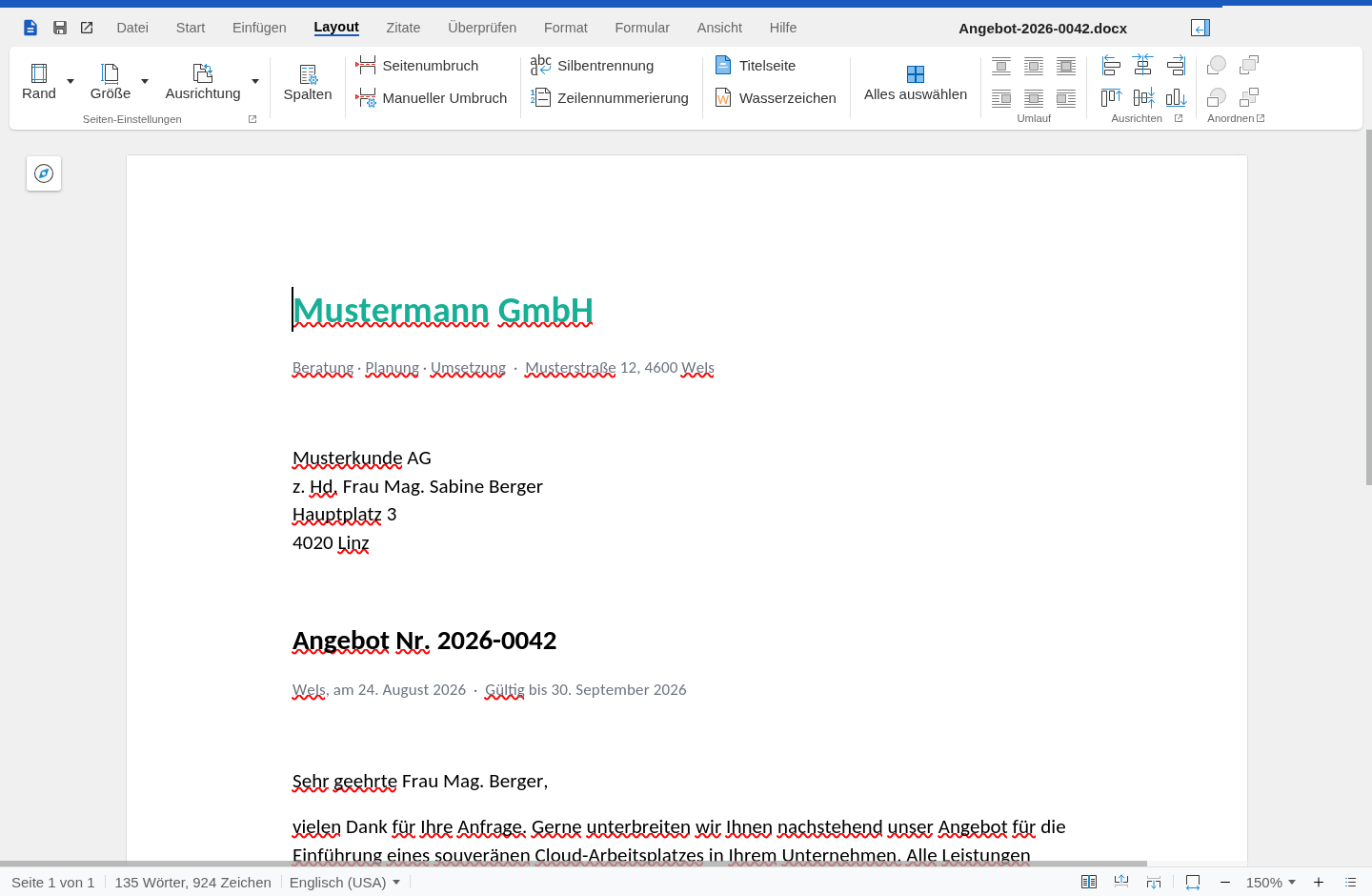This screenshot has width=1372, height=896.
Task: Click the 'Angebot Nr. 2026-0042' heading
Action: 424,641
